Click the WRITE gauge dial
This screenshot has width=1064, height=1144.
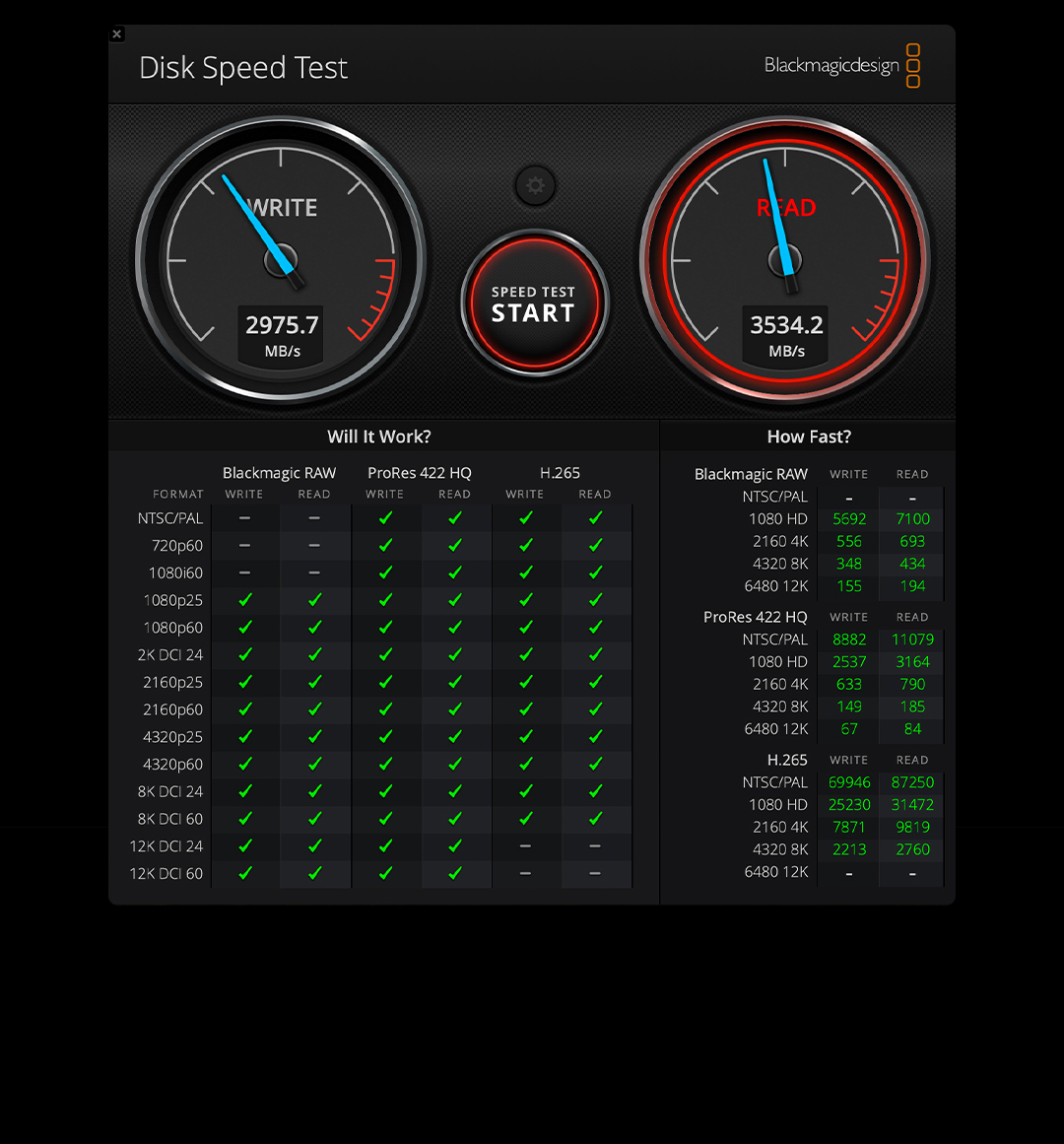281,260
